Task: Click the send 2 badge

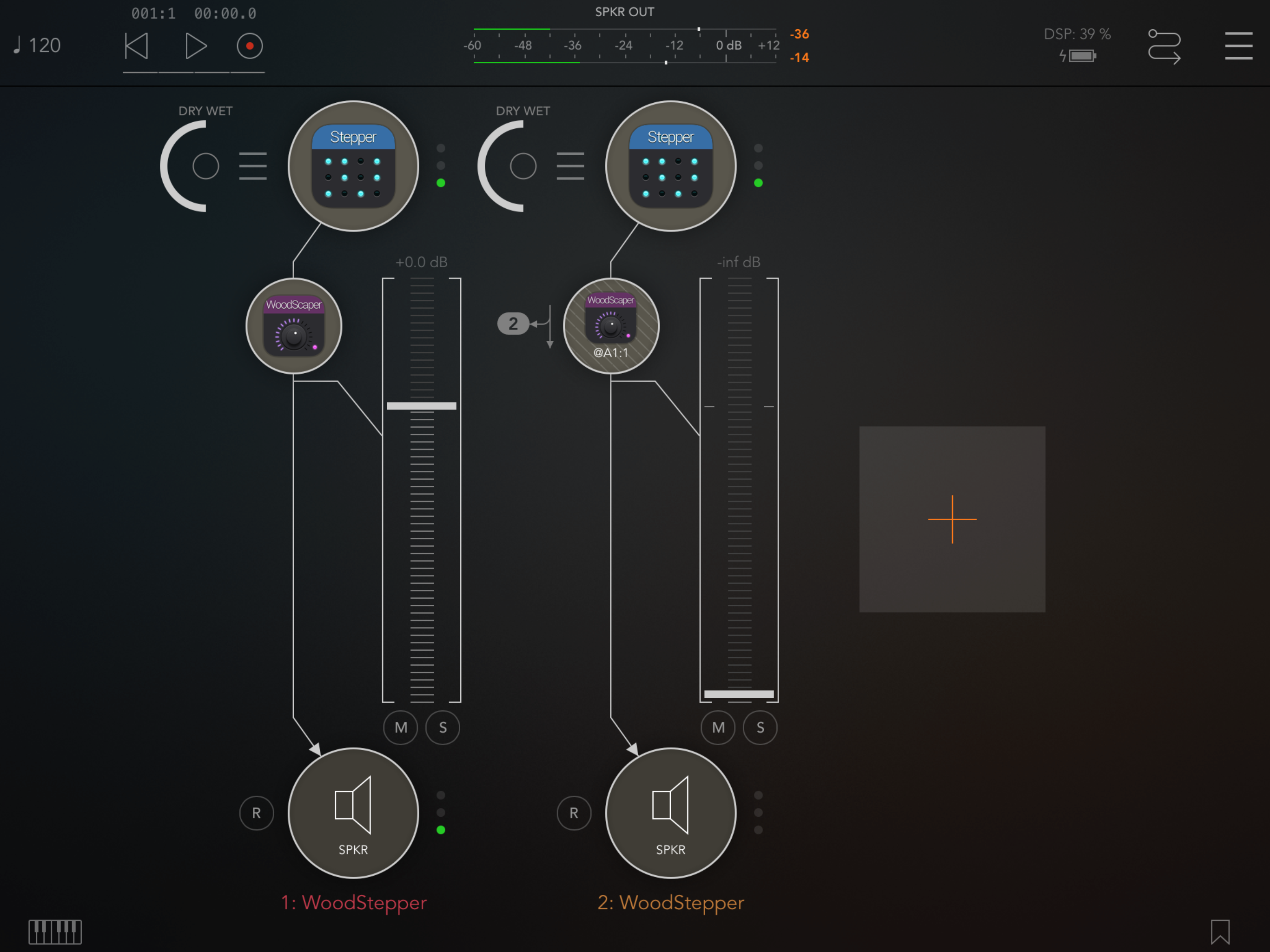Action: tap(513, 324)
